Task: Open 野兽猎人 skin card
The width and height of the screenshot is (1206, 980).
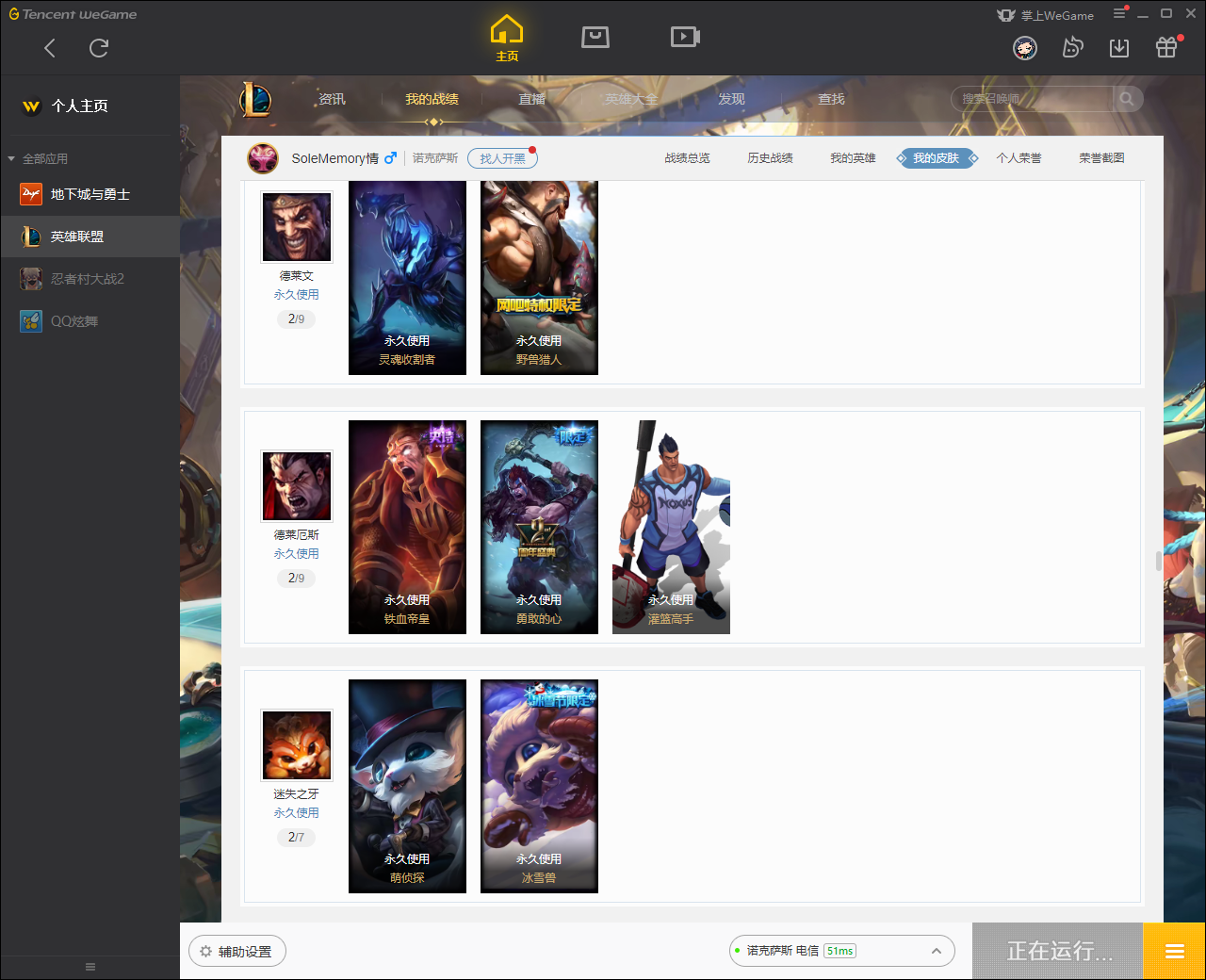Action: tap(539, 278)
